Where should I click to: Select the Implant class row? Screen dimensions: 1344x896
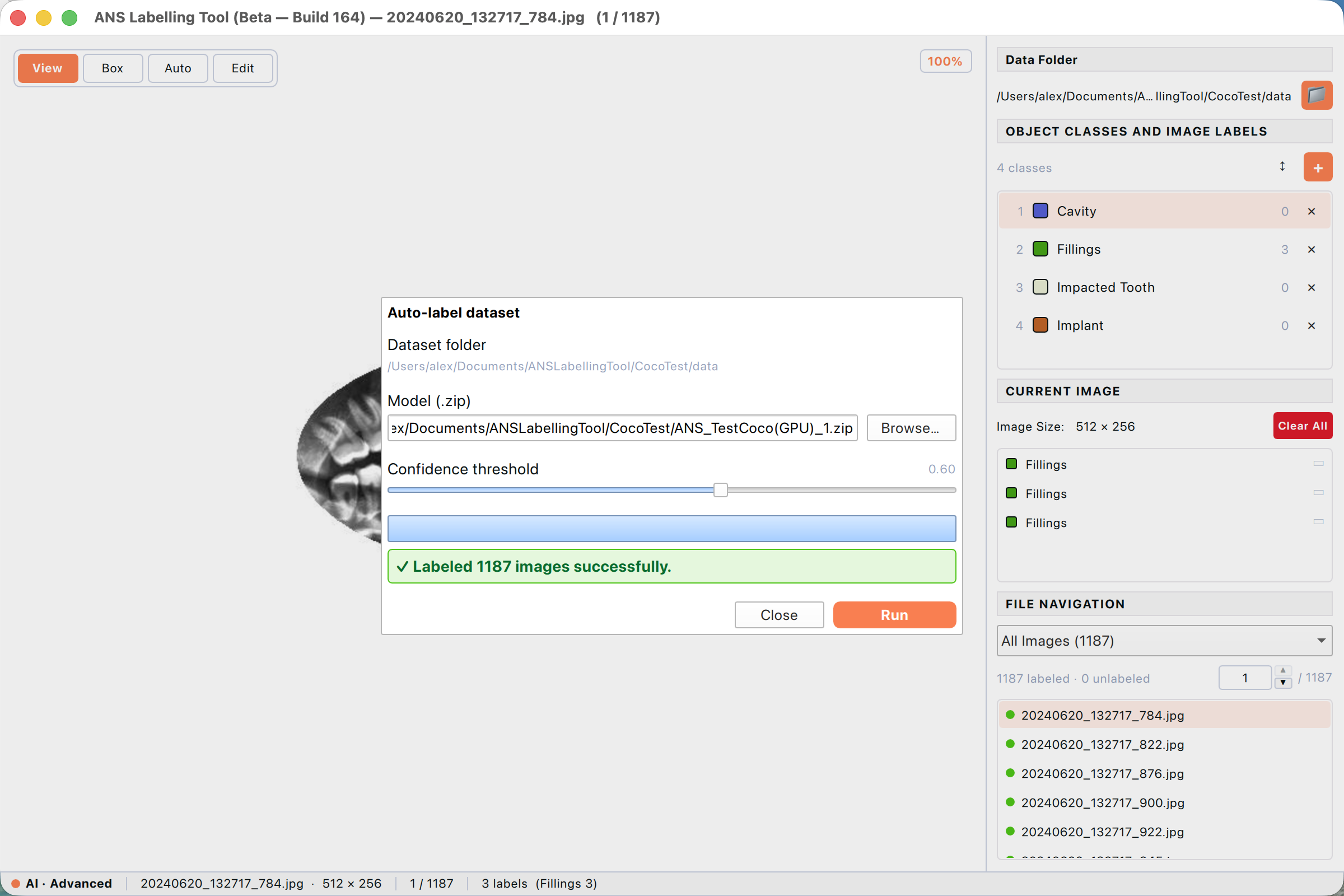click(1164, 325)
